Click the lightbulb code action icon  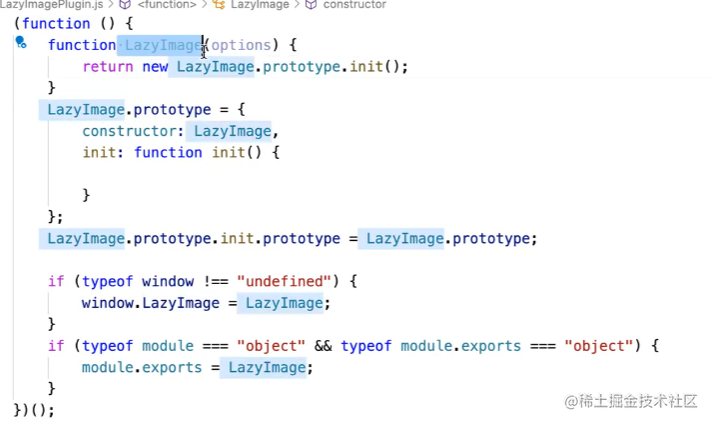pyautogui.click(x=21, y=43)
